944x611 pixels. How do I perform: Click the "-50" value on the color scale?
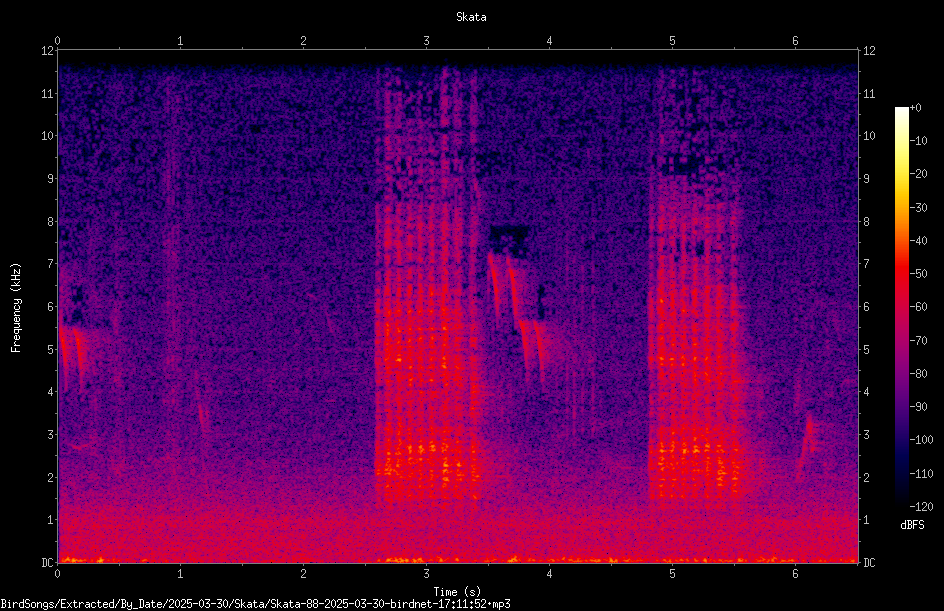(x=918, y=274)
